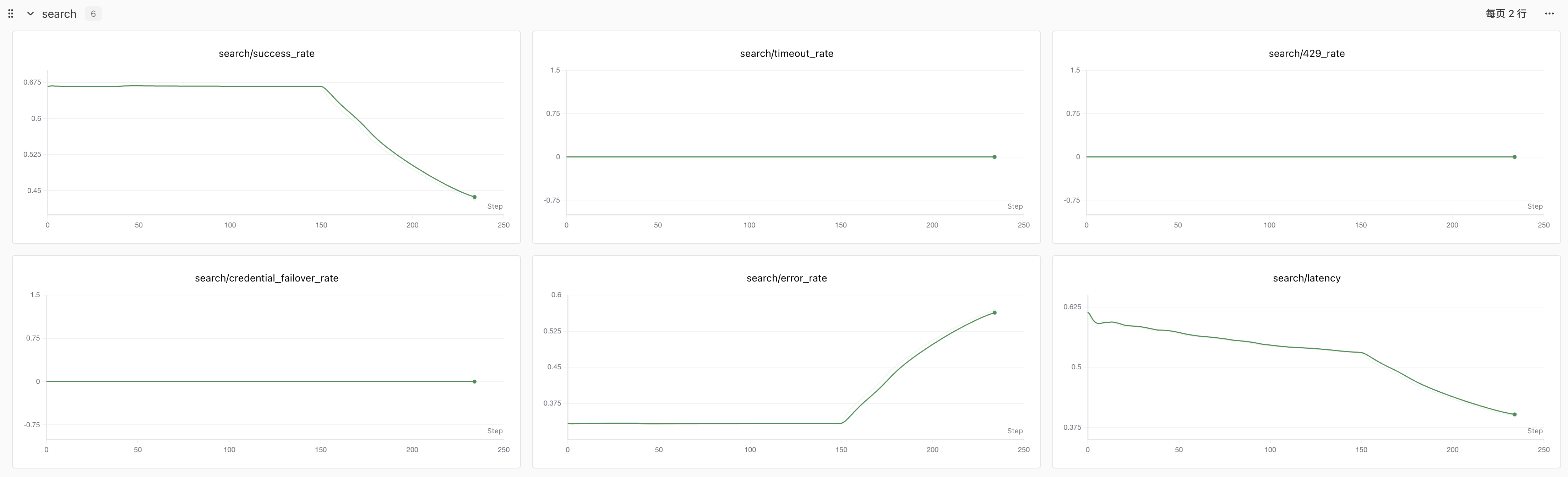The height and width of the screenshot is (477, 1568).
Task: Click the last data point on timeout_rate chart
Action: point(995,157)
